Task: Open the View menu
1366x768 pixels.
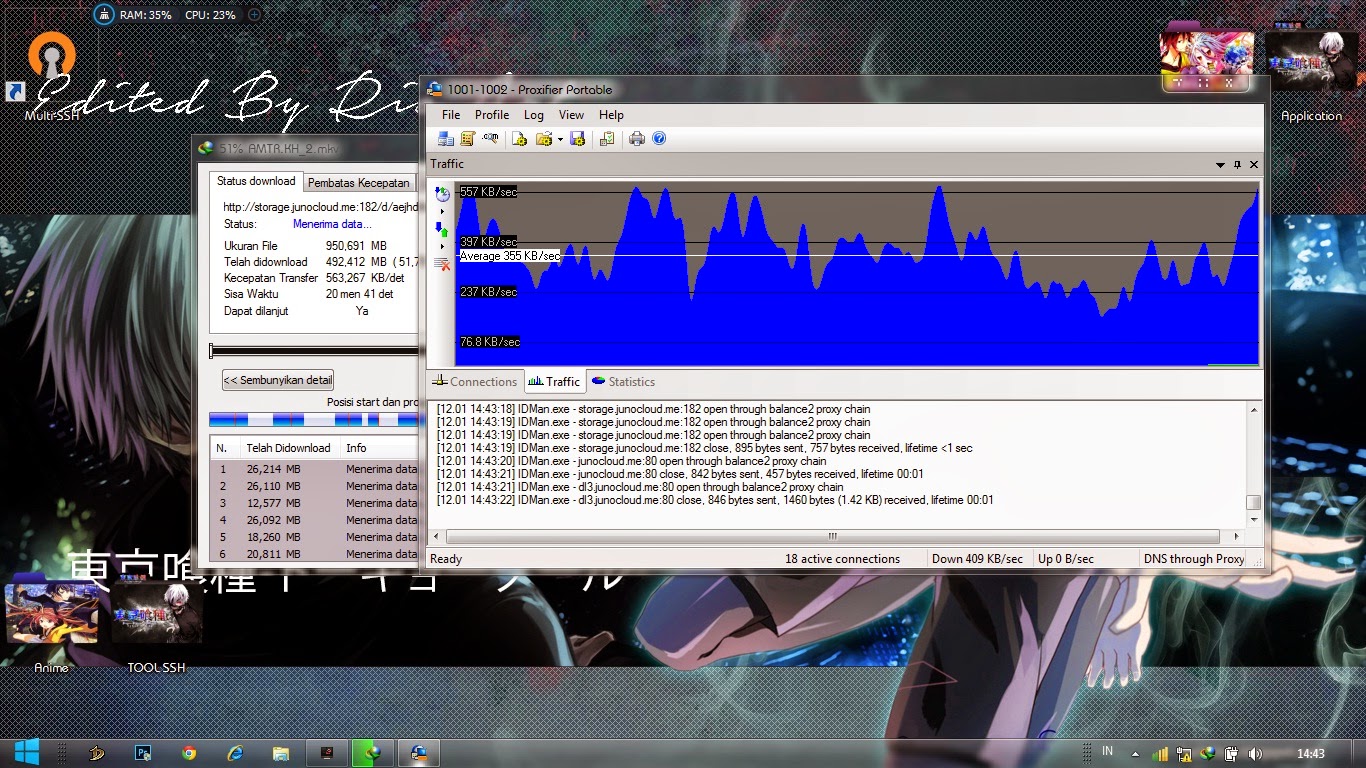Action: (x=571, y=115)
